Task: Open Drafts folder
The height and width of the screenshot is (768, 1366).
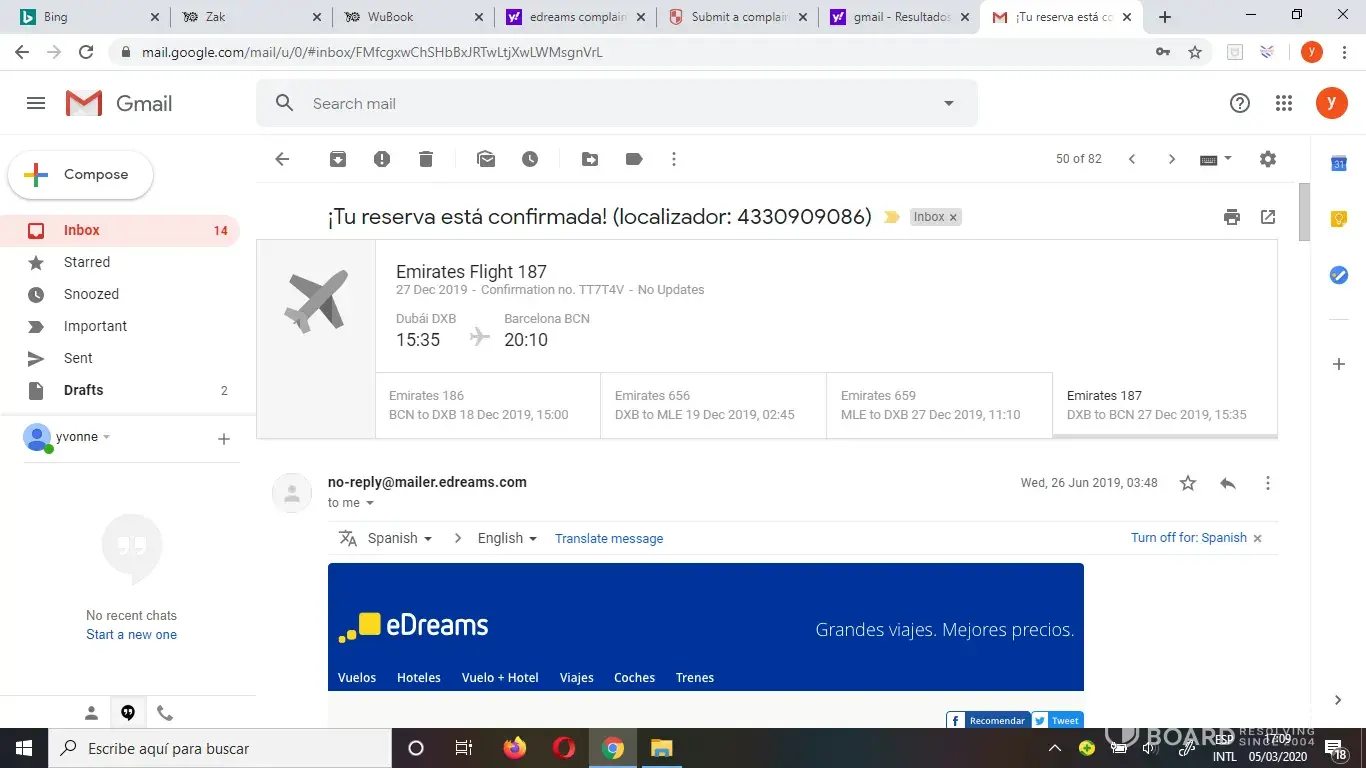Action: point(120,390)
